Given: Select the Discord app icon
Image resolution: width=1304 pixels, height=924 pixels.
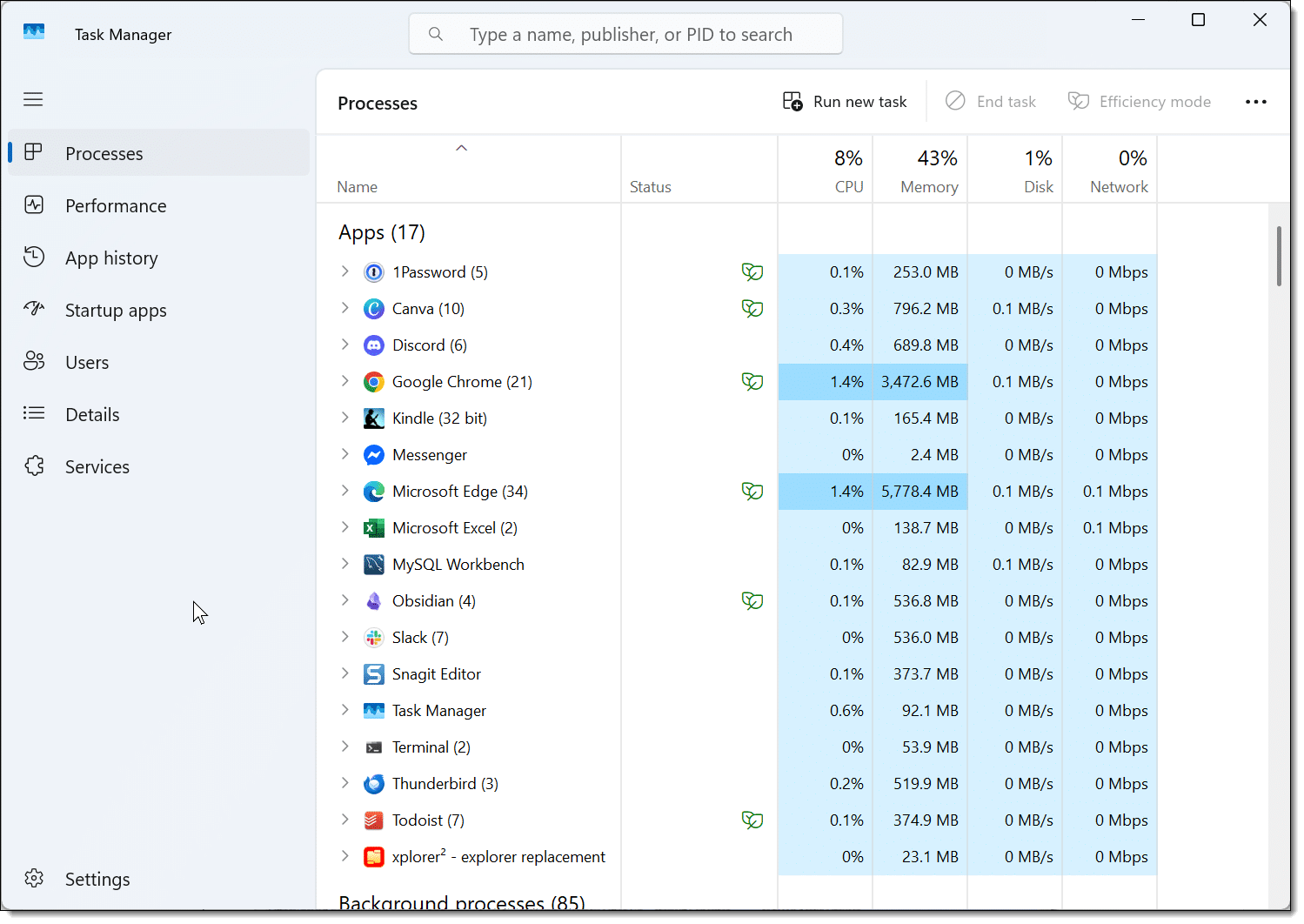Looking at the screenshot, I should click(374, 345).
